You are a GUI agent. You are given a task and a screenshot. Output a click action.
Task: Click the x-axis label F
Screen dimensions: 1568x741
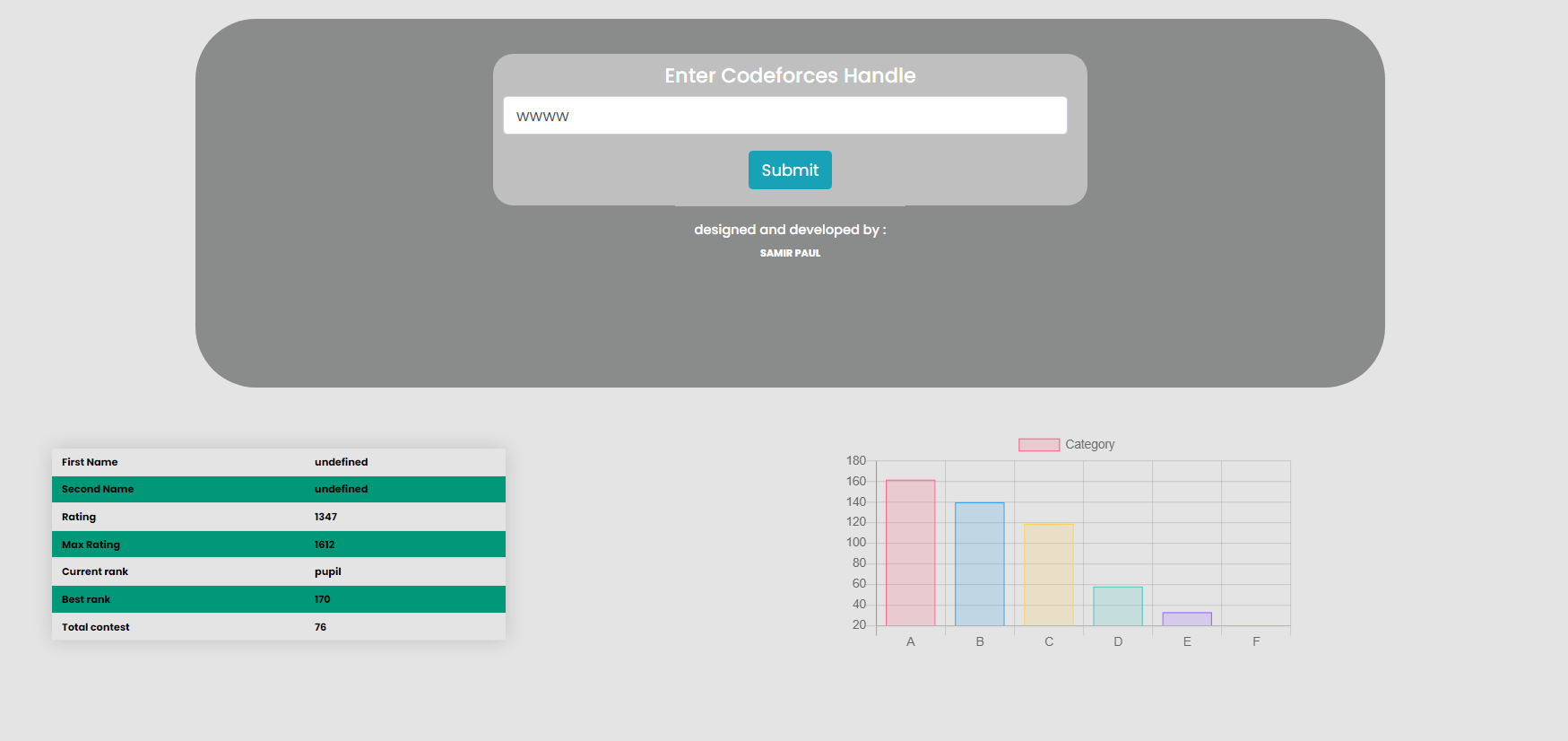tap(1256, 641)
